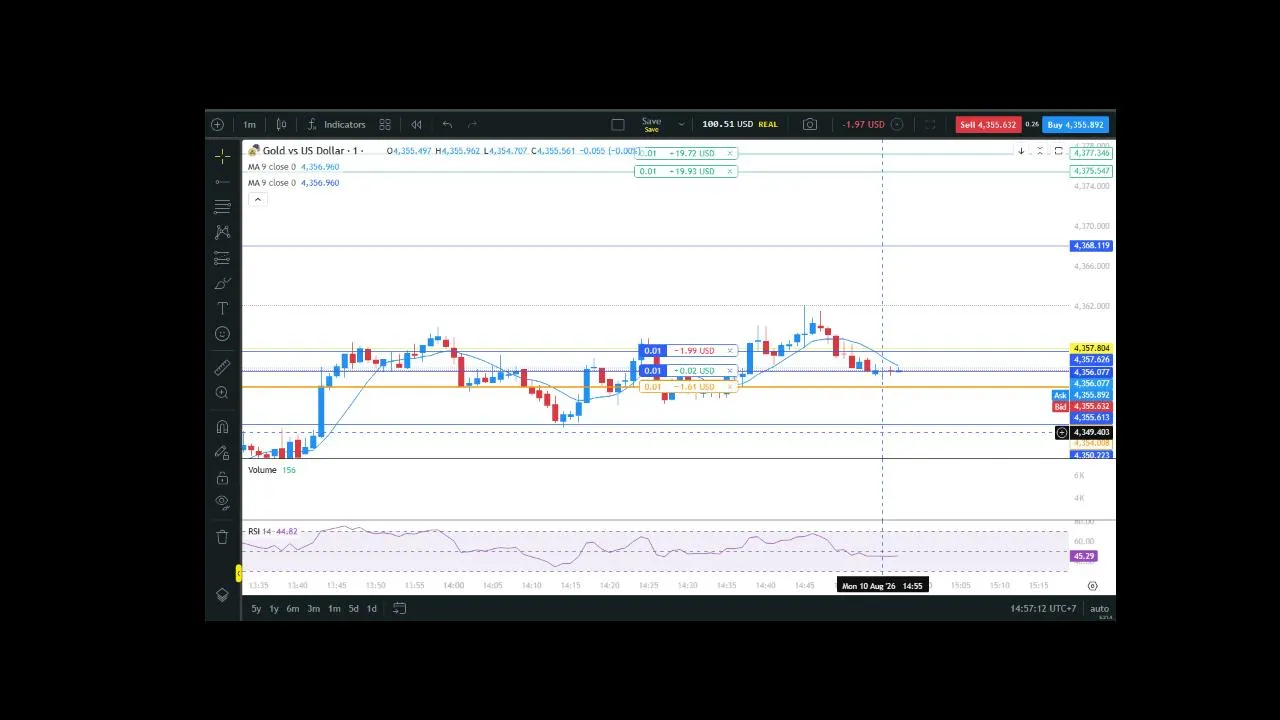Select the 6m date range
Viewport: 1280px width, 720px height.
pyautogui.click(x=293, y=609)
